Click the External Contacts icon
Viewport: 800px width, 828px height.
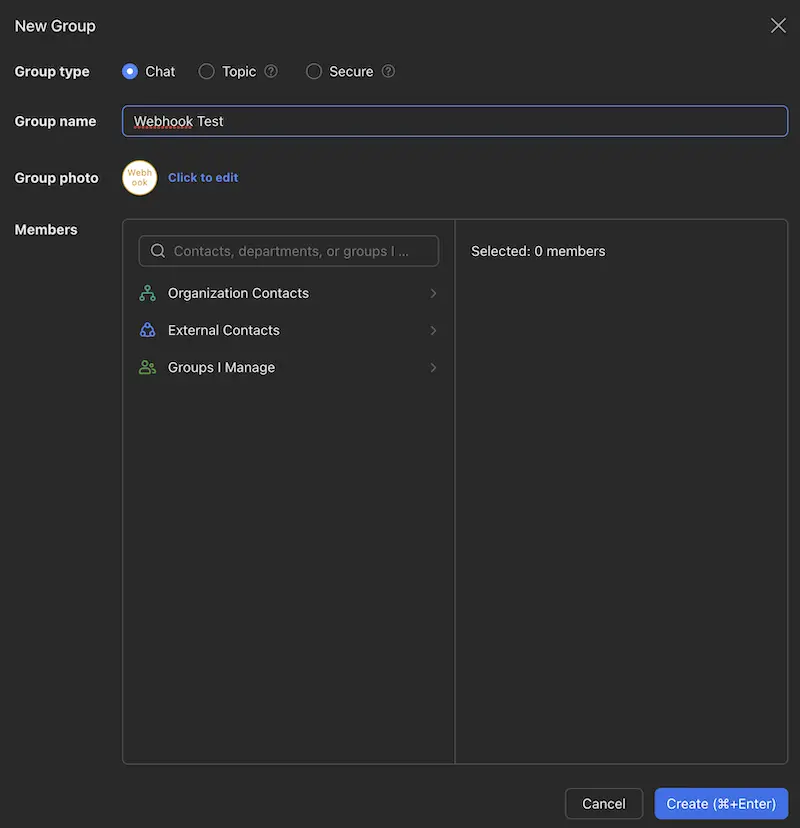click(x=148, y=330)
